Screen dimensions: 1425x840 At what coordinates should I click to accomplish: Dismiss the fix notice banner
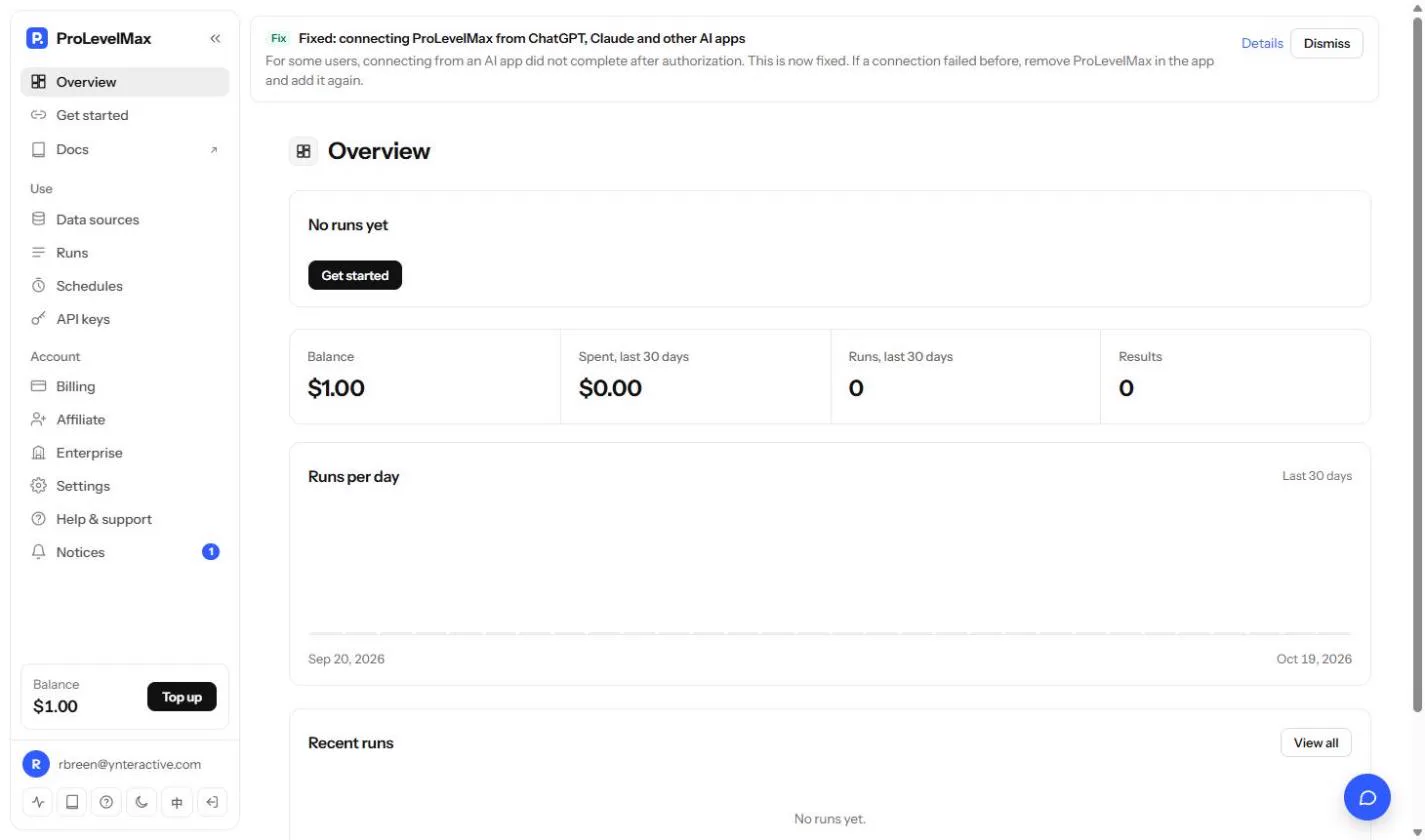[x=1327, y=43]
